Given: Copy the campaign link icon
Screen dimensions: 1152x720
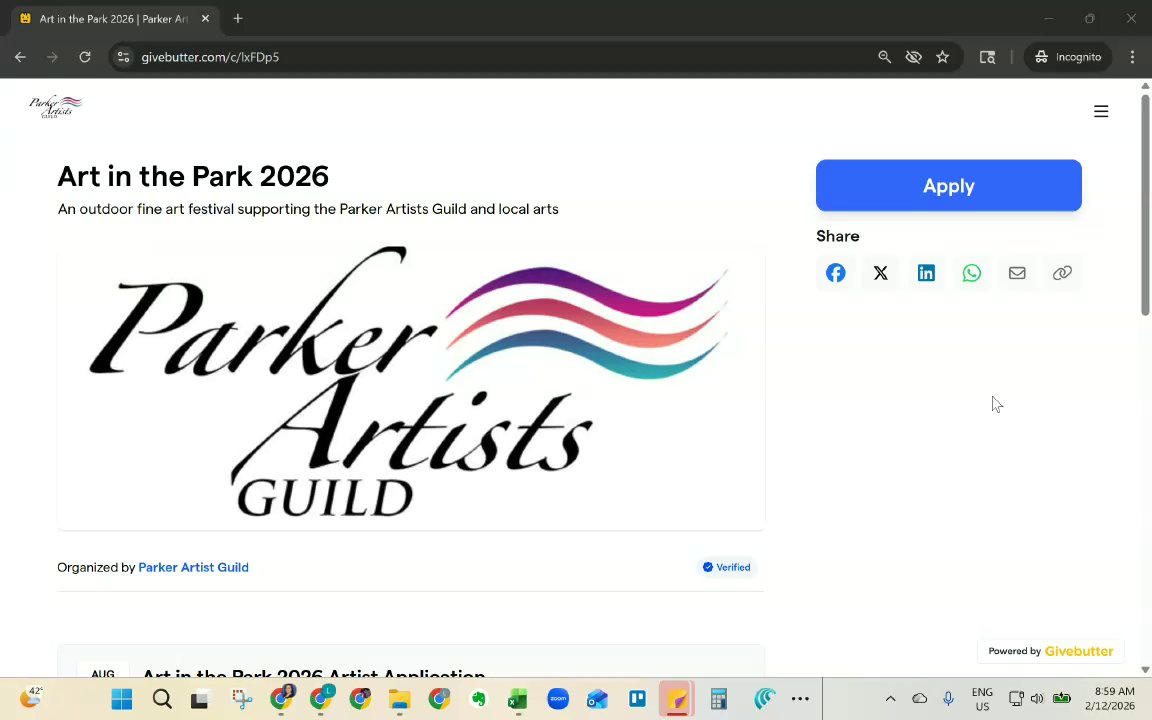Looking at the screenshot, I should click(x=1062, y=273).
